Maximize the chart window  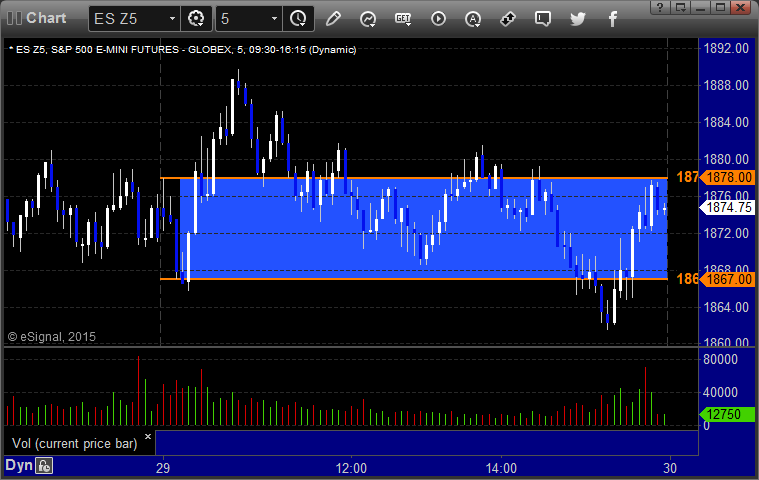720,7
